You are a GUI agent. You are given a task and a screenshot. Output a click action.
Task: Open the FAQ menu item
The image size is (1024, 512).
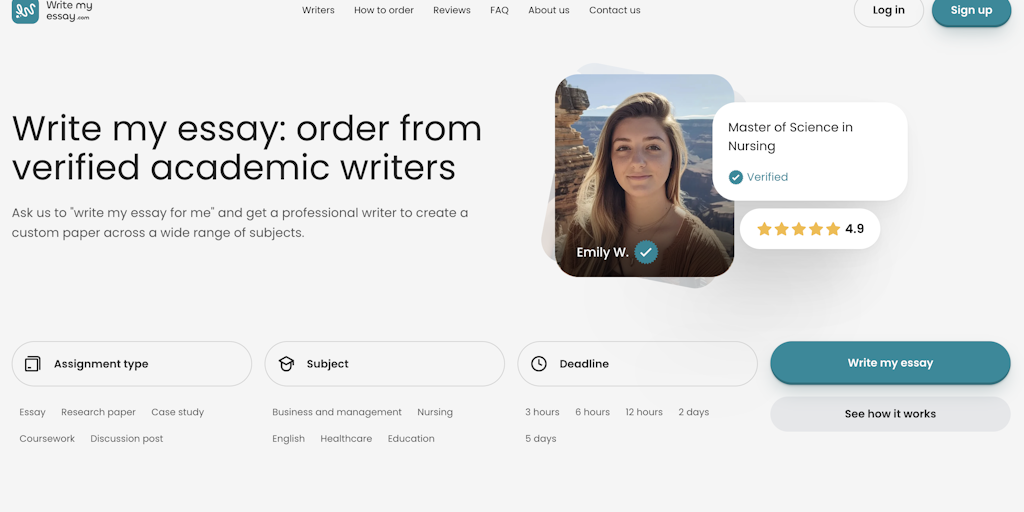click(x=500, y=10)
